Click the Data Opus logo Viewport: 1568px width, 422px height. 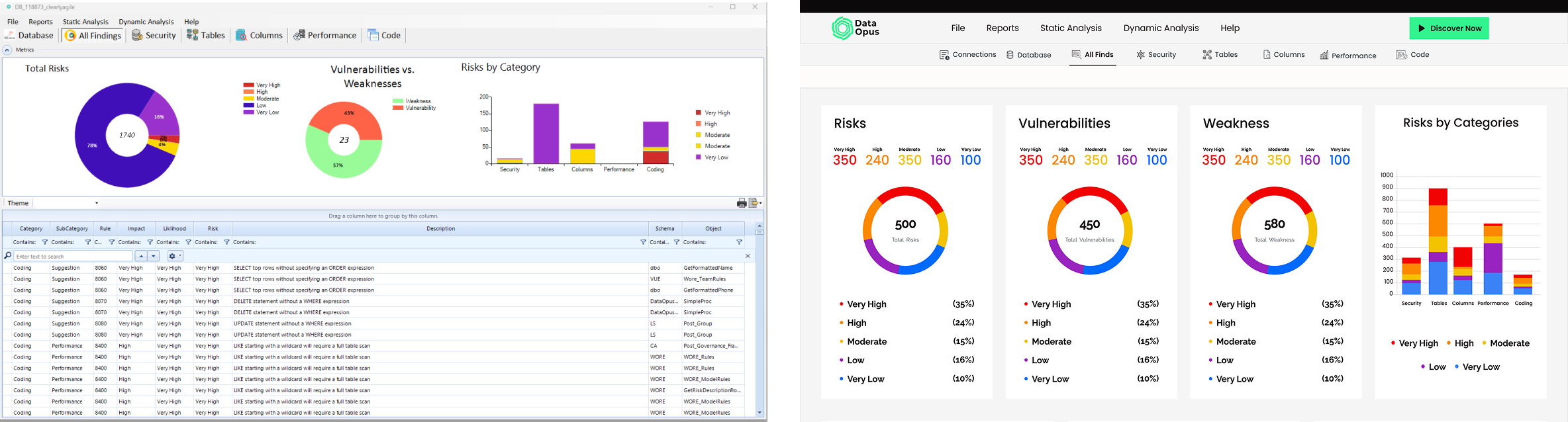(856, 28)
